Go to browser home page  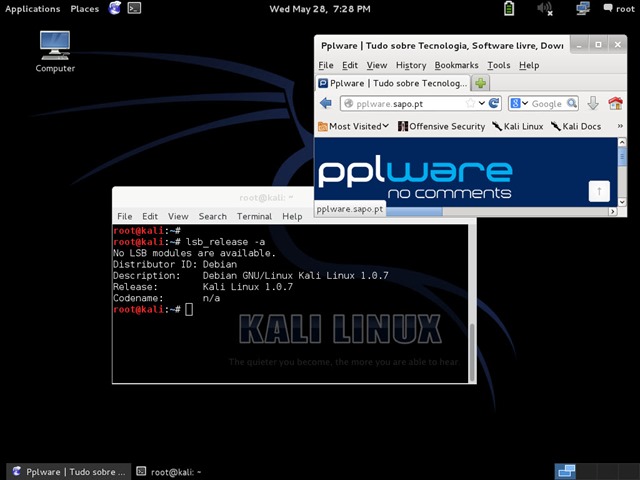615,103
